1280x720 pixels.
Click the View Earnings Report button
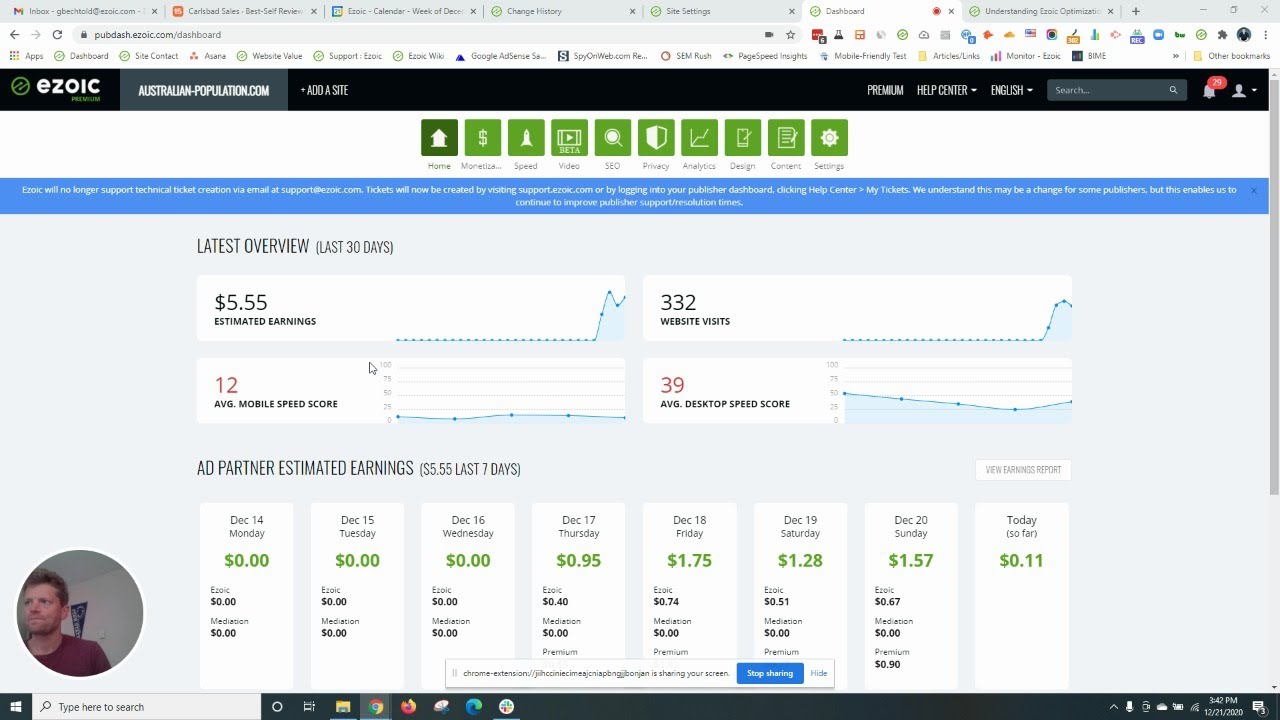1023,470
